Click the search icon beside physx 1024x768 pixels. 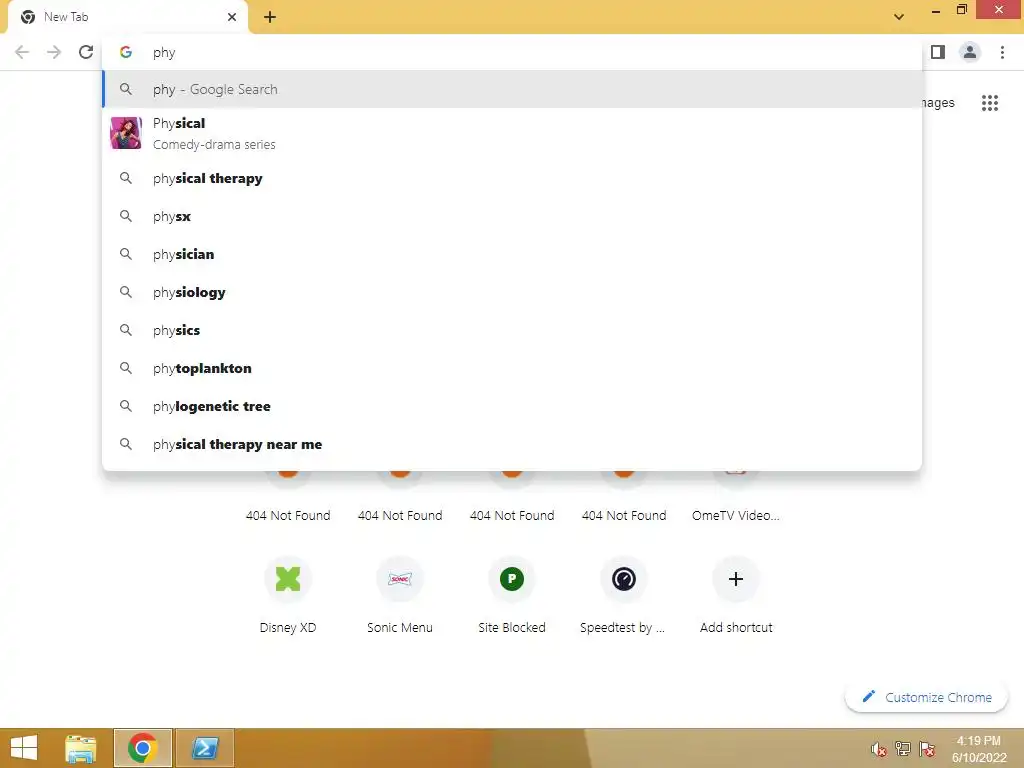[x=126, y=216]
